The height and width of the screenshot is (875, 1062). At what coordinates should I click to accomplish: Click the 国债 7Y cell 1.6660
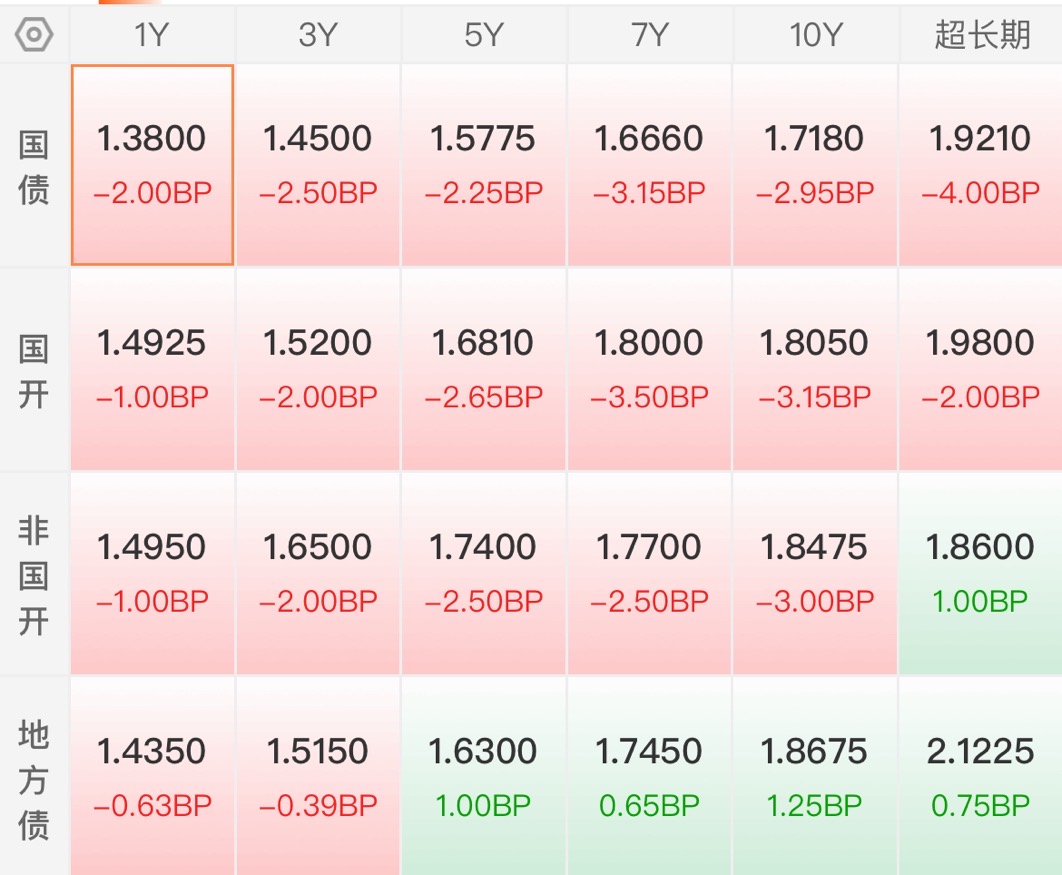click(x=650, y=165)
